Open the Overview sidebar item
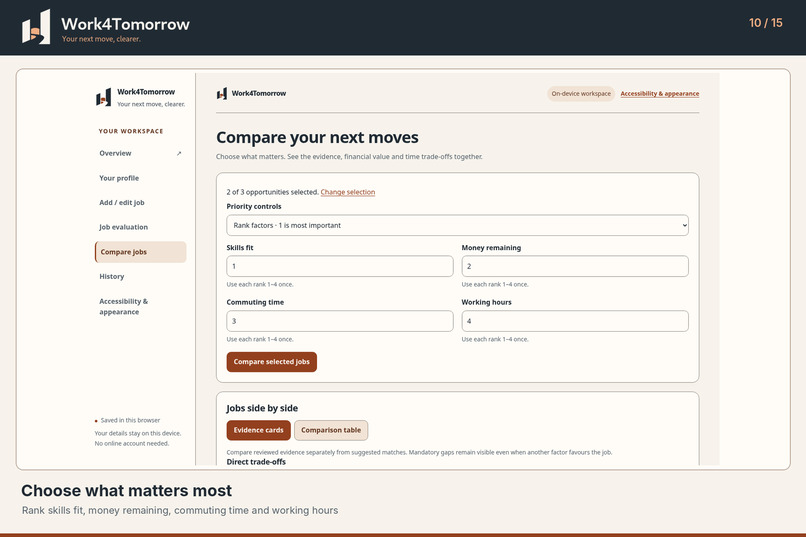 click(140, 153)
